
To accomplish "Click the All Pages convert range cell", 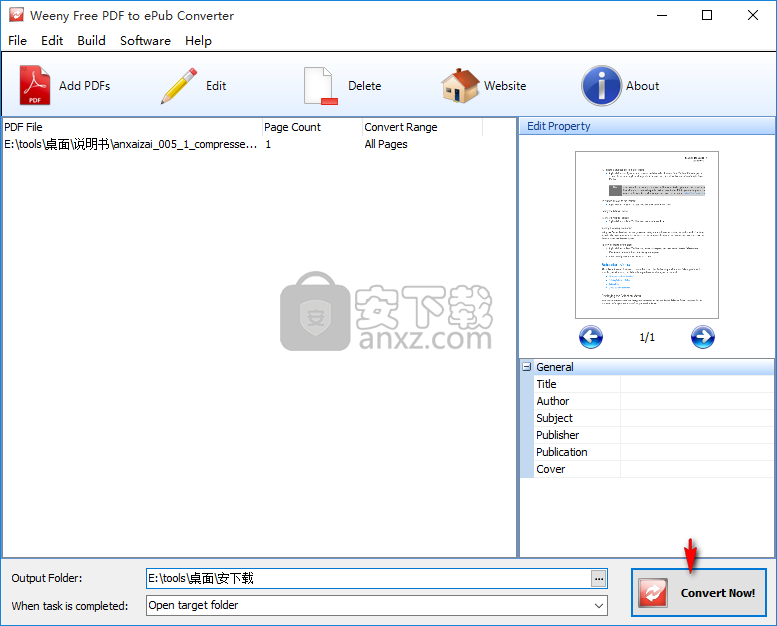I will [x=386, y=144].
